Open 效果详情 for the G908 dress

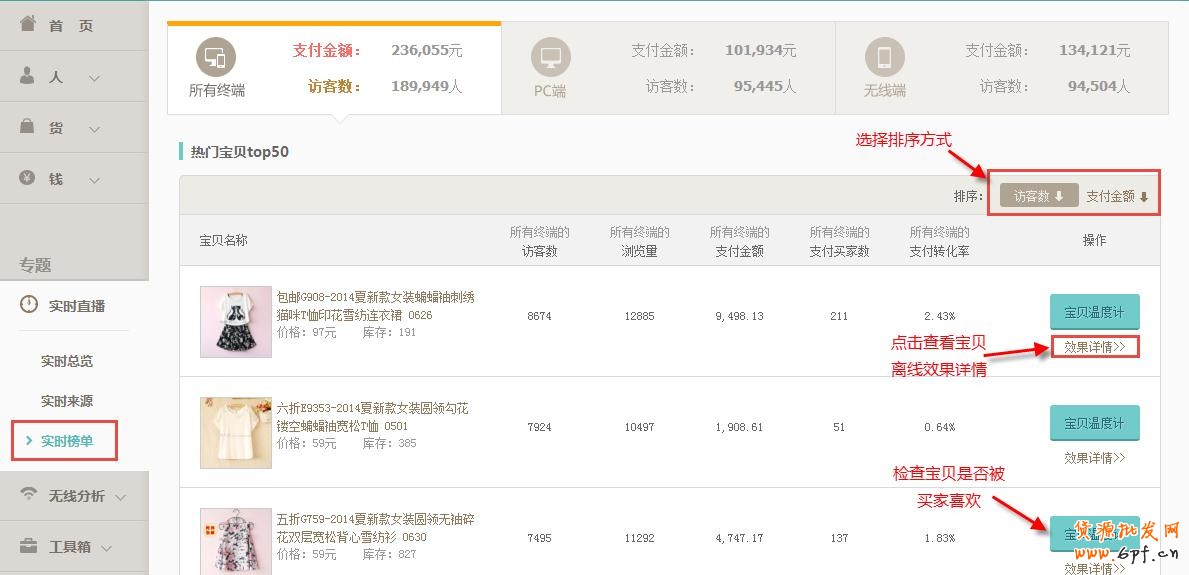(1094, 347)
